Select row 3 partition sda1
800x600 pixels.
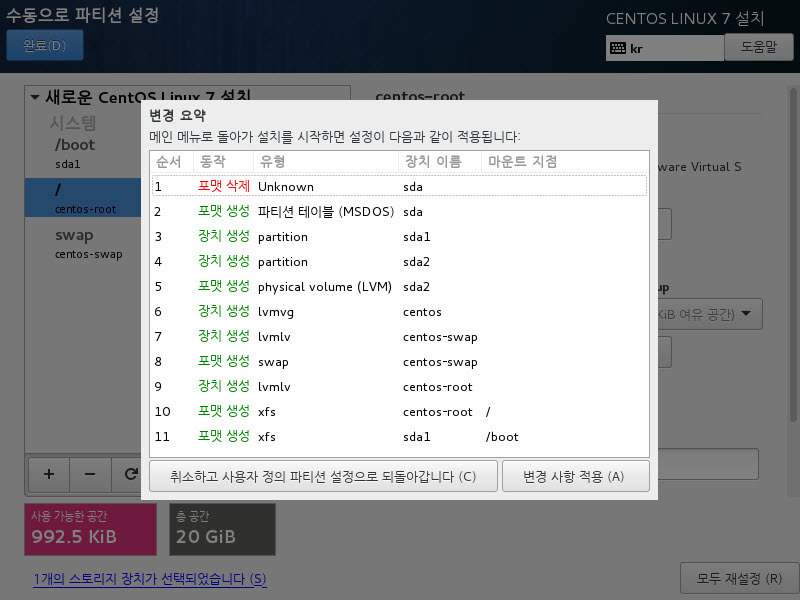(x=399, y=236)
